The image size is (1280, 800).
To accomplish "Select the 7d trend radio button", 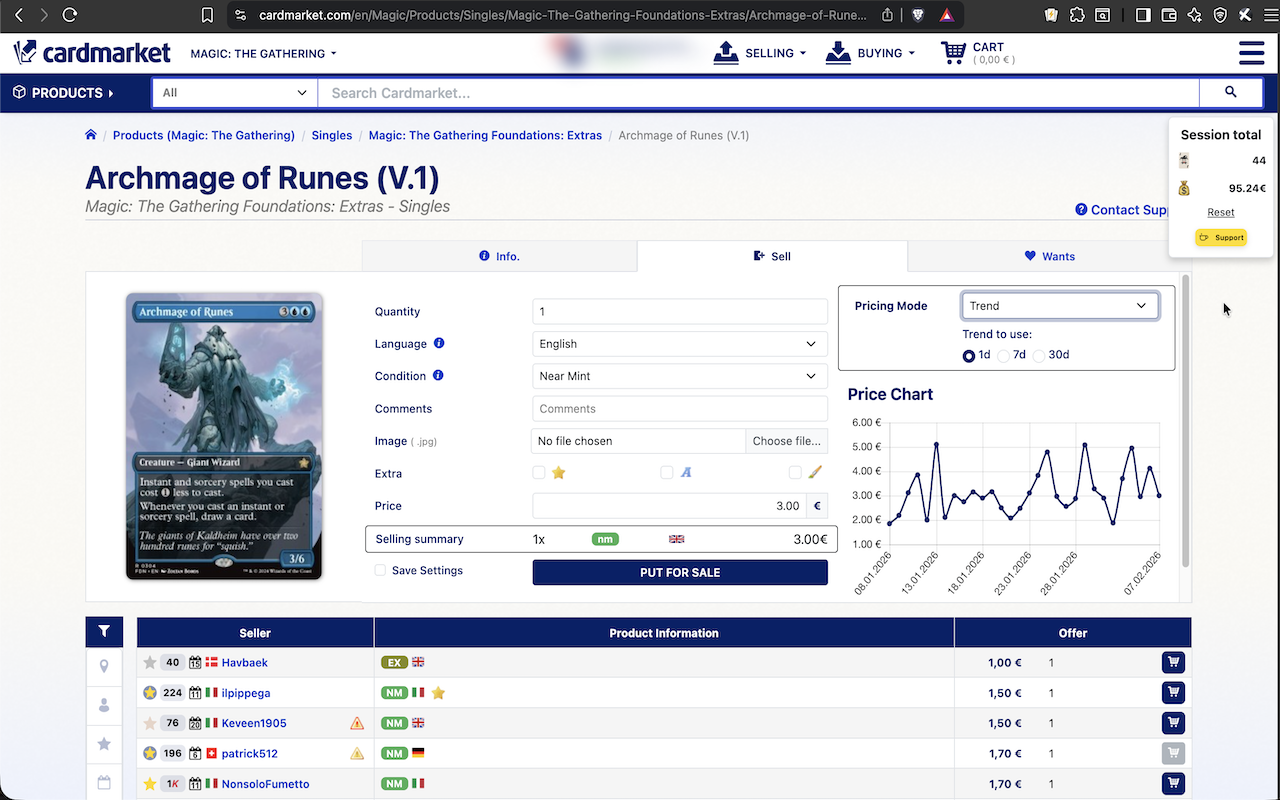I will point(1003,355).
